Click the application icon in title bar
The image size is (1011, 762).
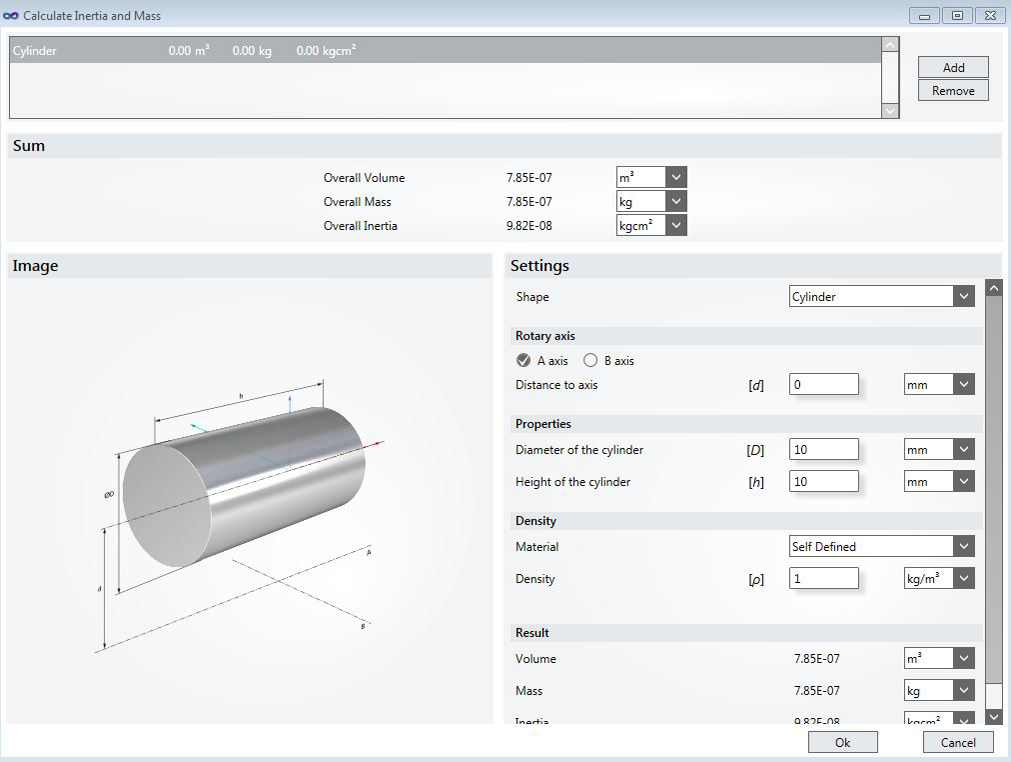tap(10, 15)
